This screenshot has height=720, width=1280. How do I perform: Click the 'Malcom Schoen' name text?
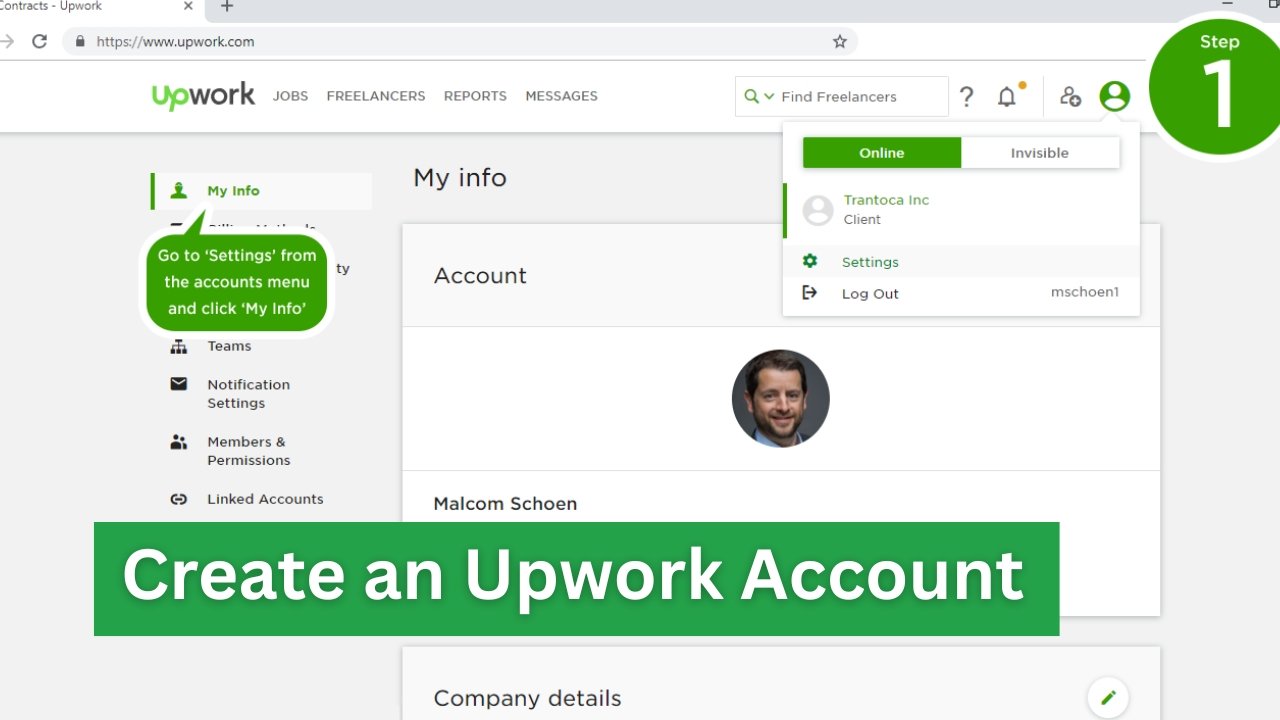[505, 504]
